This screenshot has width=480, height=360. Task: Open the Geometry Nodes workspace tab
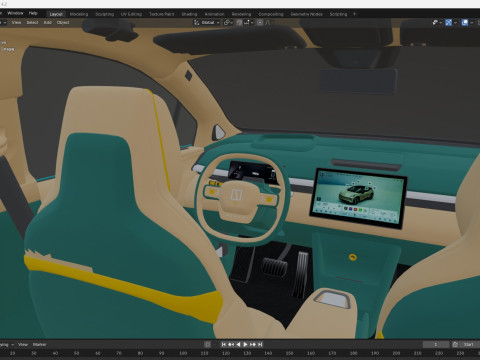(x=306, y=14)
